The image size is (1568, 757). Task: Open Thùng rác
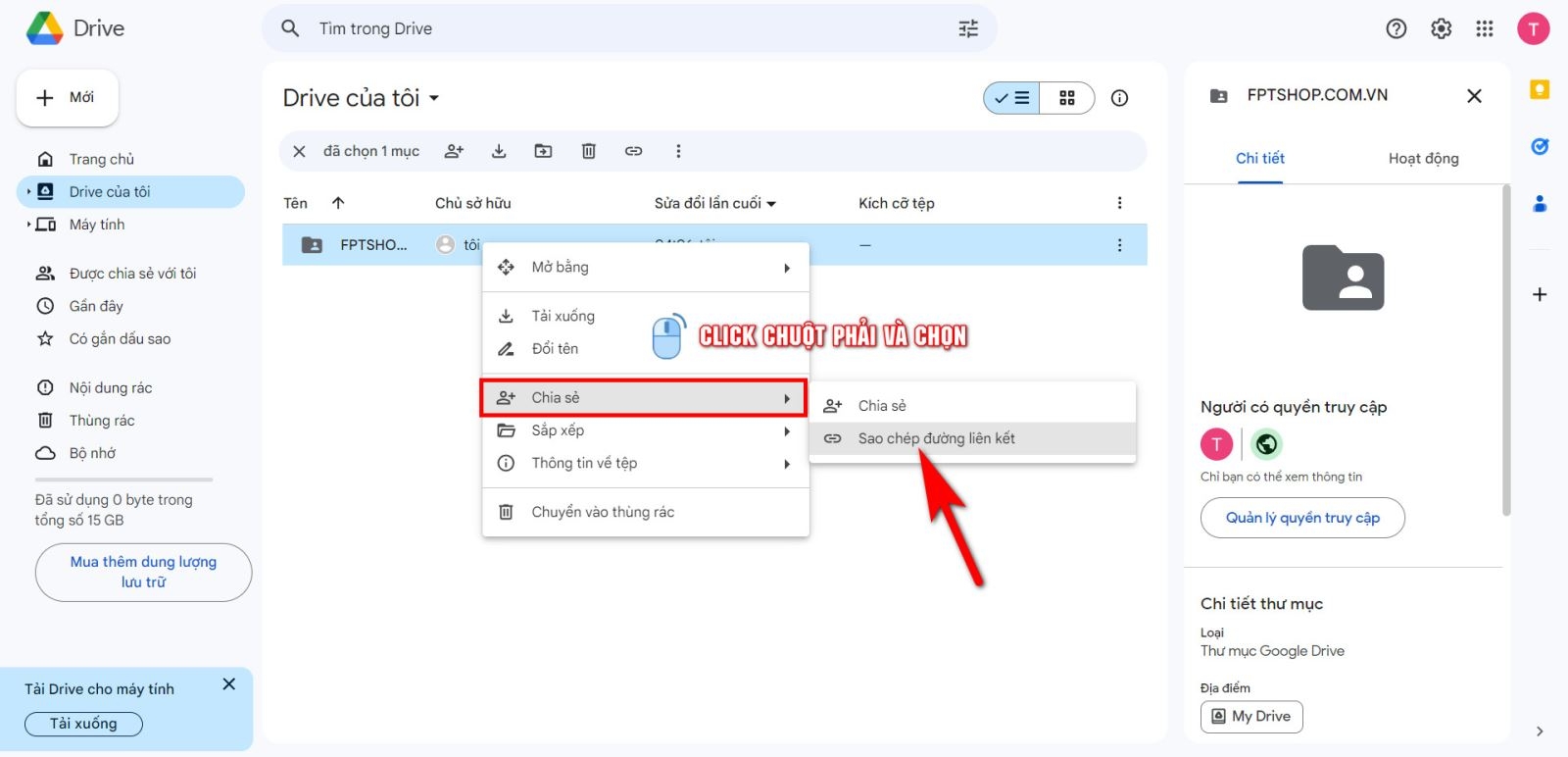point(130,420)
